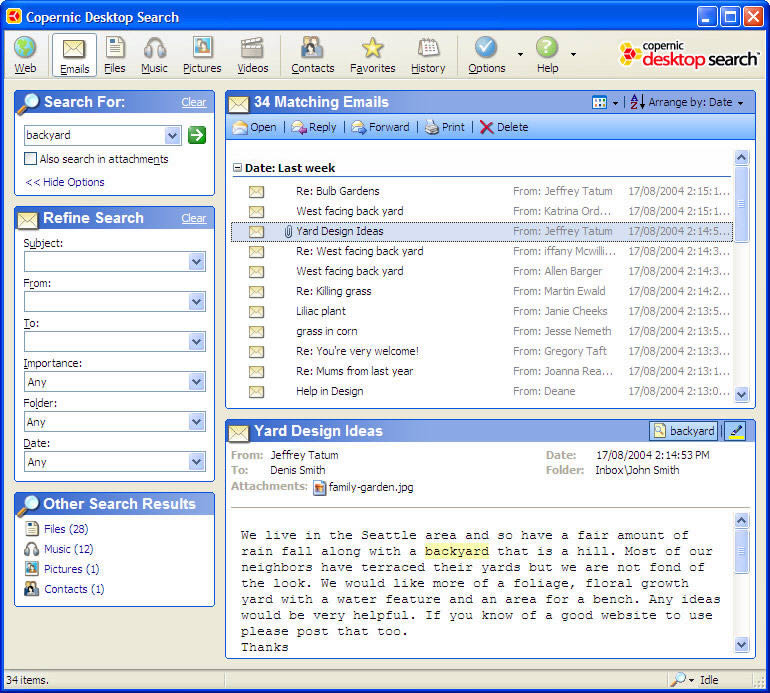The height and width of the screenshot is (693, 770).
Task: Open the Contacts category
Action: click(312, 55)
